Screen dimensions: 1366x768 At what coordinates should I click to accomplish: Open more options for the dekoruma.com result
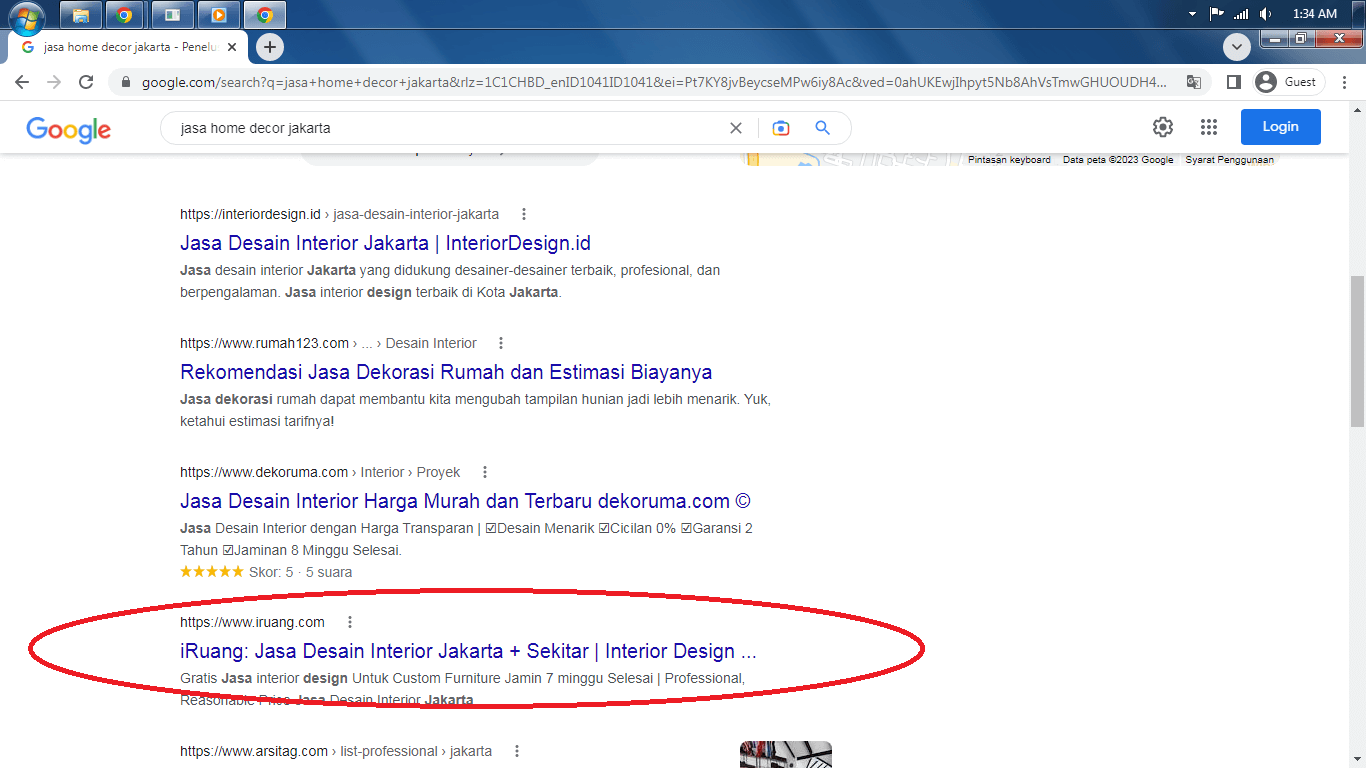[x=485, y=472]
